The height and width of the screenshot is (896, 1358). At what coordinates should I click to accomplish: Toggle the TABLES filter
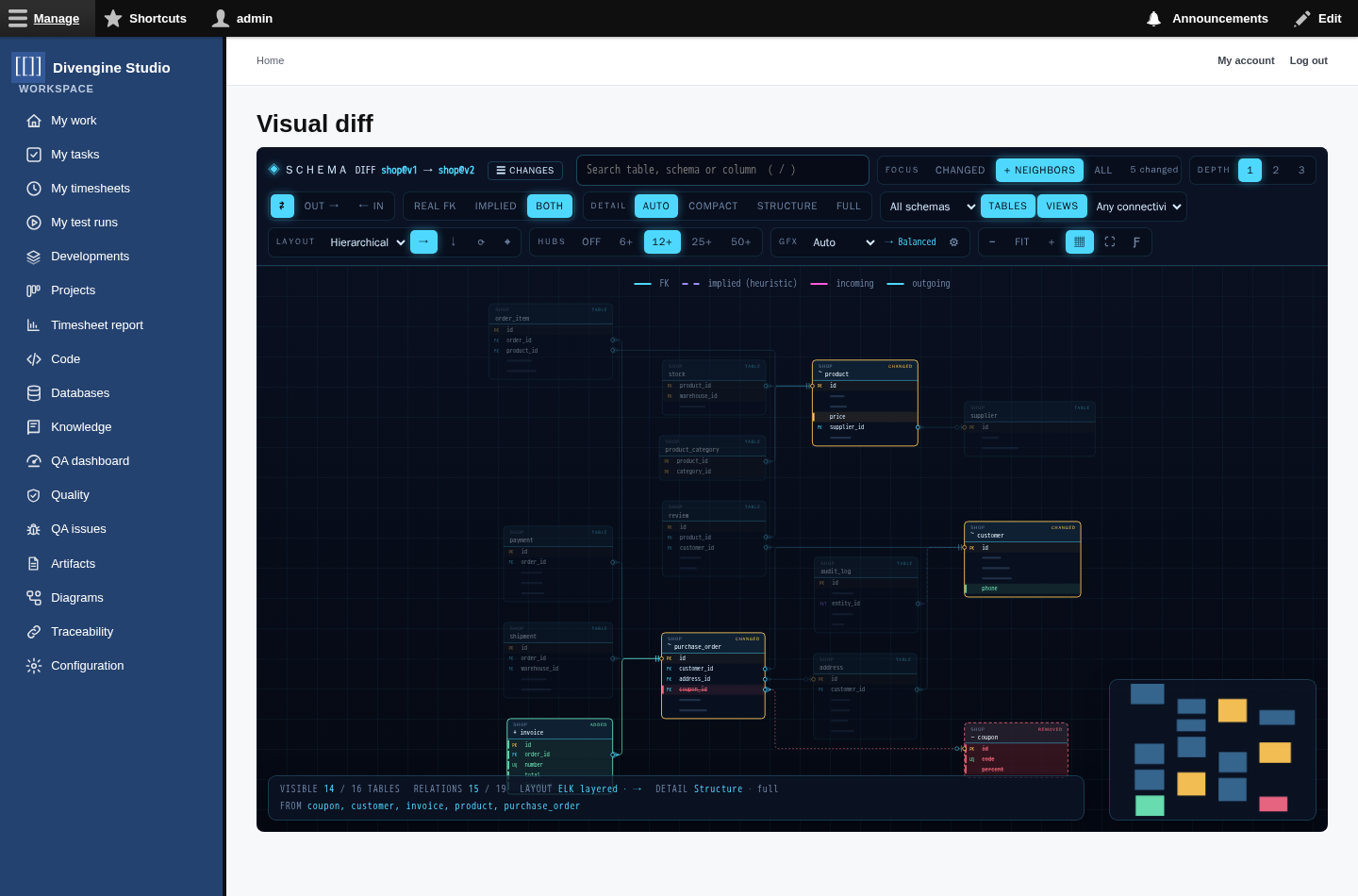1007,207
